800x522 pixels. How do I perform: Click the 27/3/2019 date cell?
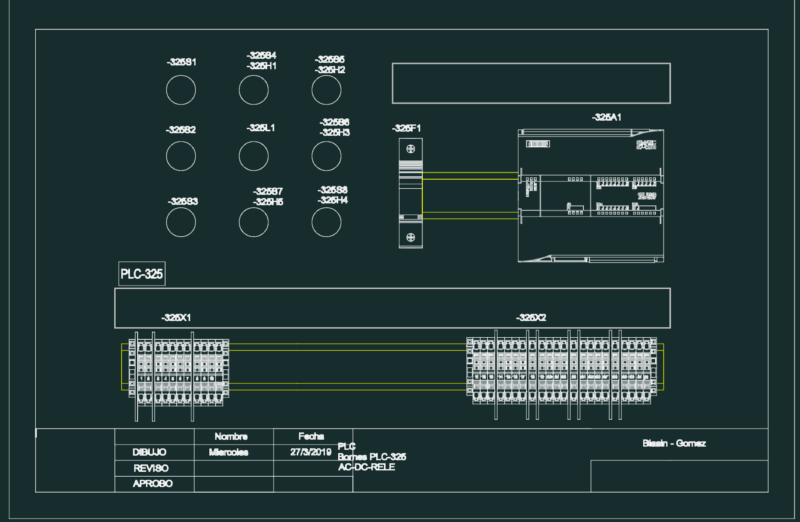(311, 452)
